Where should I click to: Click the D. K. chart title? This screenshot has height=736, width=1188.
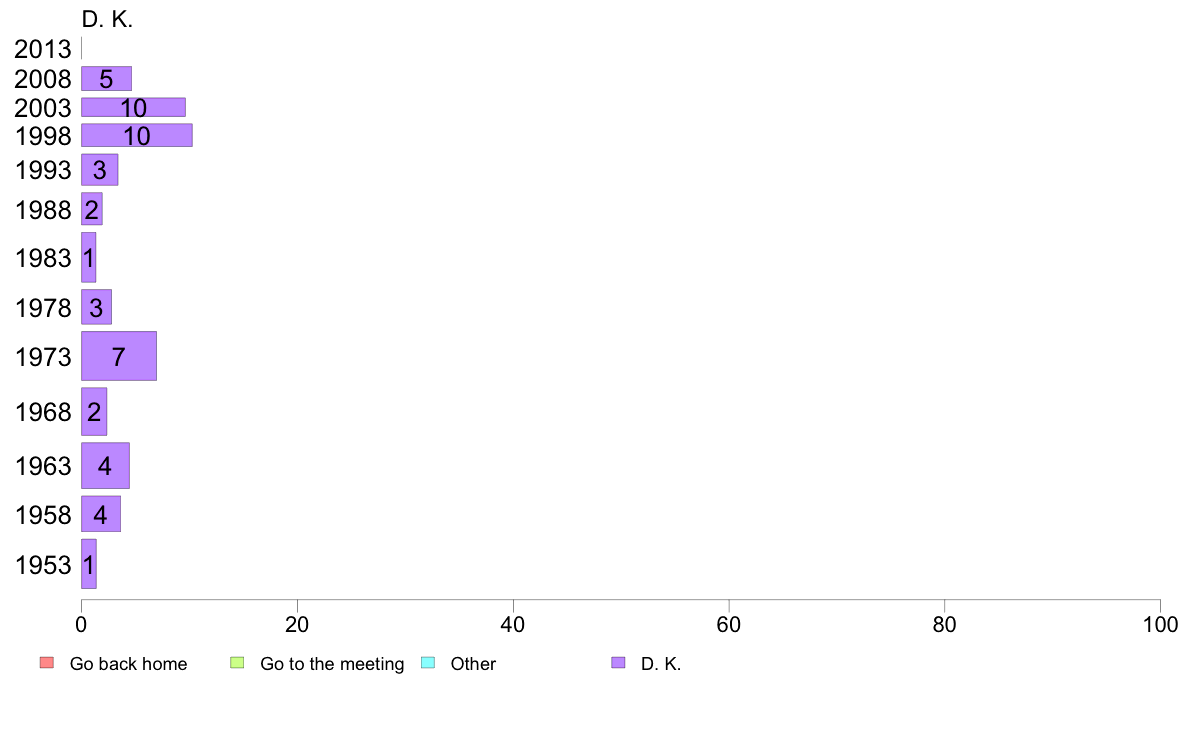(x=107, y=20)
